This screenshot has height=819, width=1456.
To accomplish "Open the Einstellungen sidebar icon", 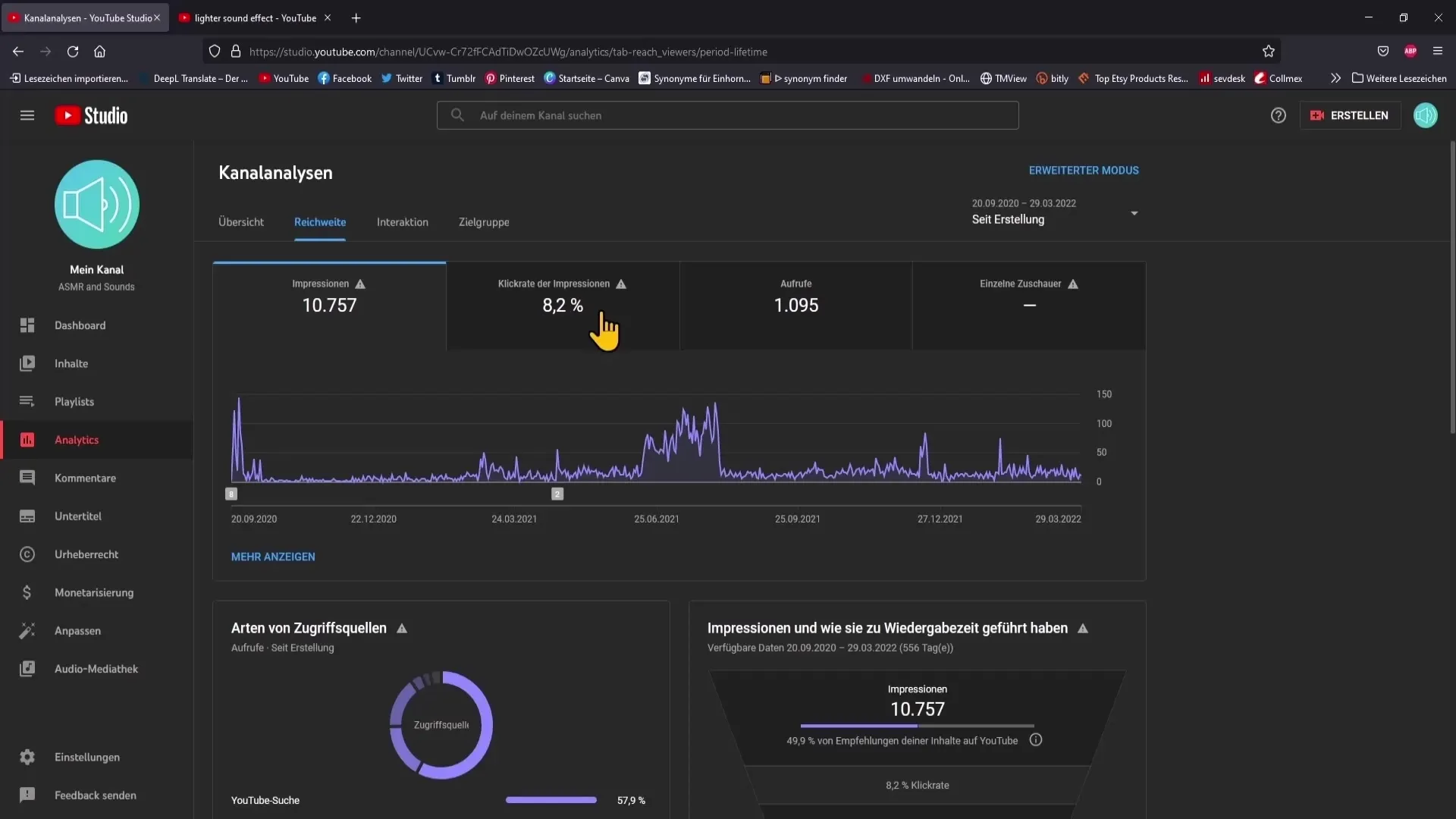I will tap(27, 756).
